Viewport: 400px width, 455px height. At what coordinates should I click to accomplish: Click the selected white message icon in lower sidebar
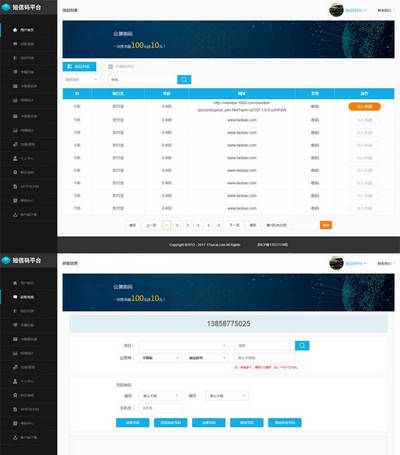[15, 297]
